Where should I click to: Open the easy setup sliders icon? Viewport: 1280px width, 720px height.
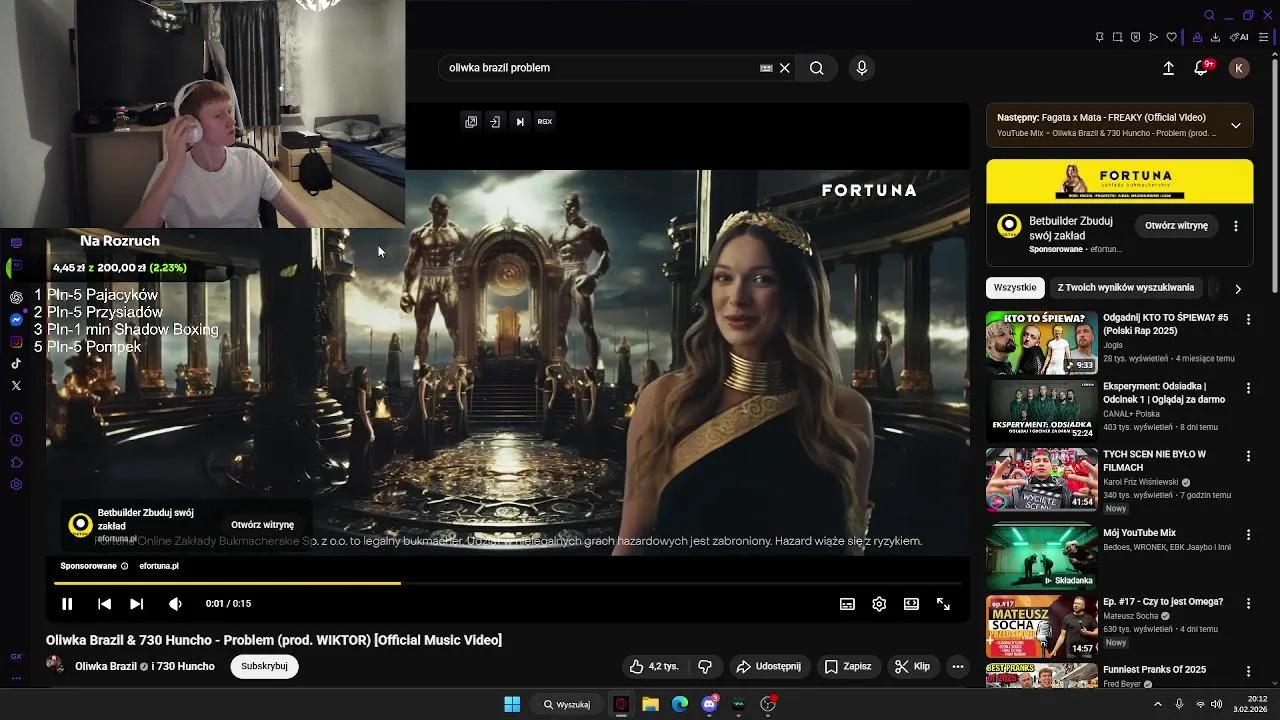[1264, 37]
